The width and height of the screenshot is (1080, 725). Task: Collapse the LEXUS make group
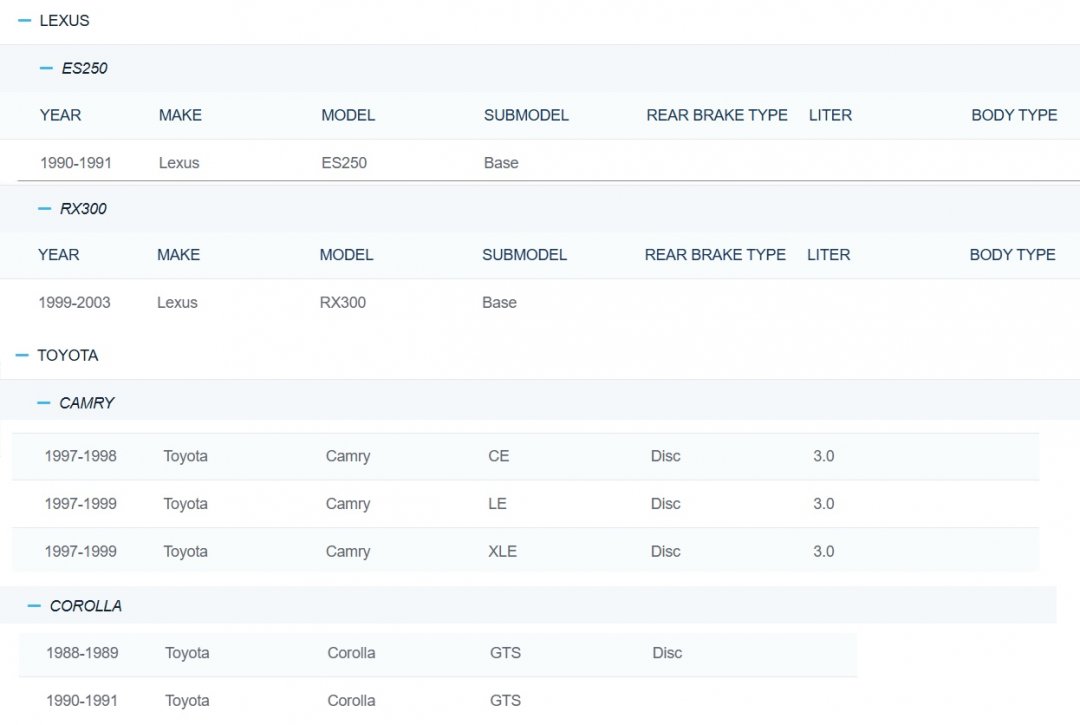click(x=24, y=21)
